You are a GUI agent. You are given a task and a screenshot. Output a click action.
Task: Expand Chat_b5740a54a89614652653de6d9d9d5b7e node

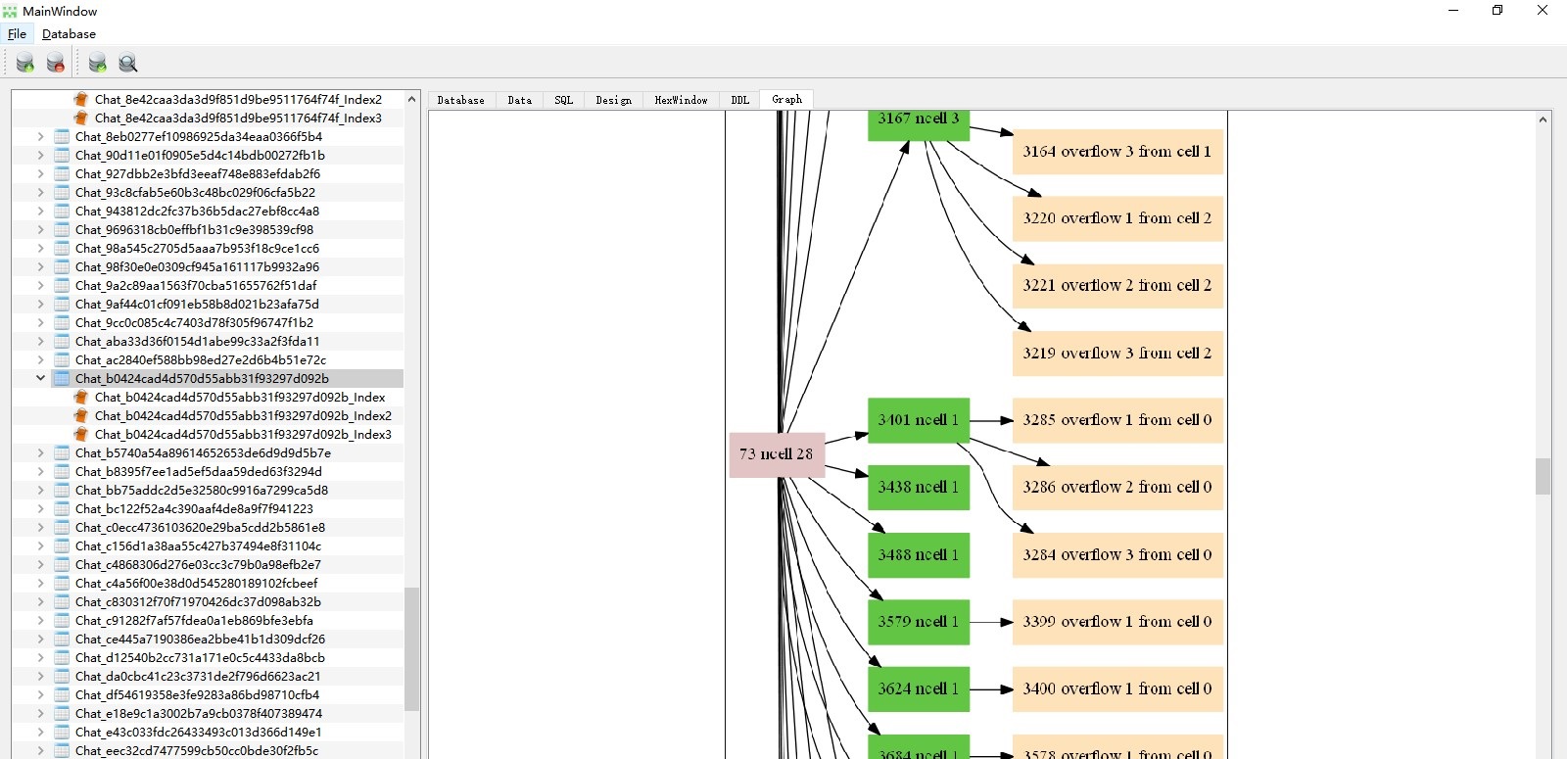[x=40, y=452]
